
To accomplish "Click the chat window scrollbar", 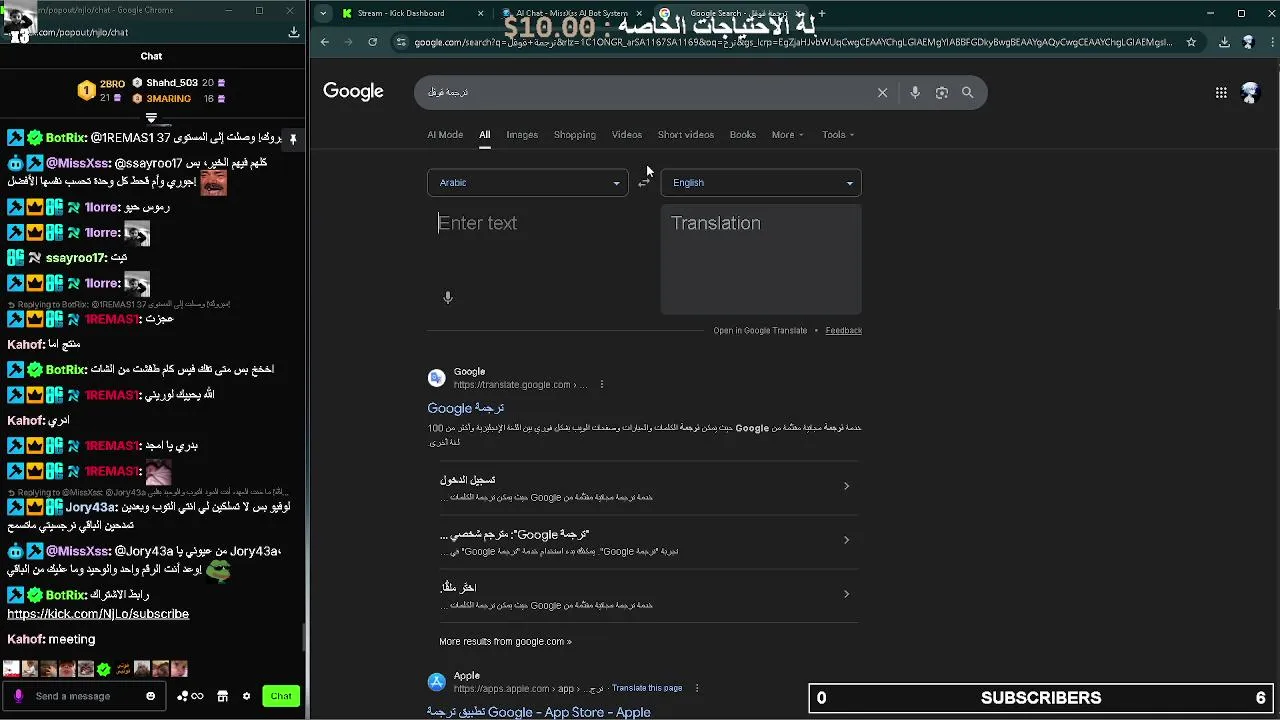I will [x=304, y=637].
